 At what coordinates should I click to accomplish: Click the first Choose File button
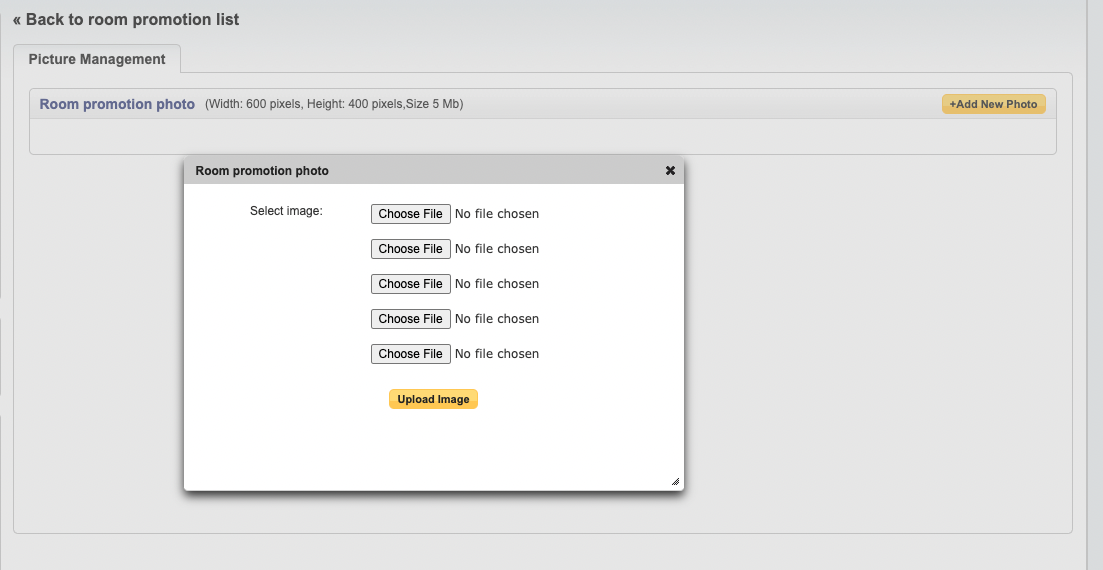tap(410, 214)
